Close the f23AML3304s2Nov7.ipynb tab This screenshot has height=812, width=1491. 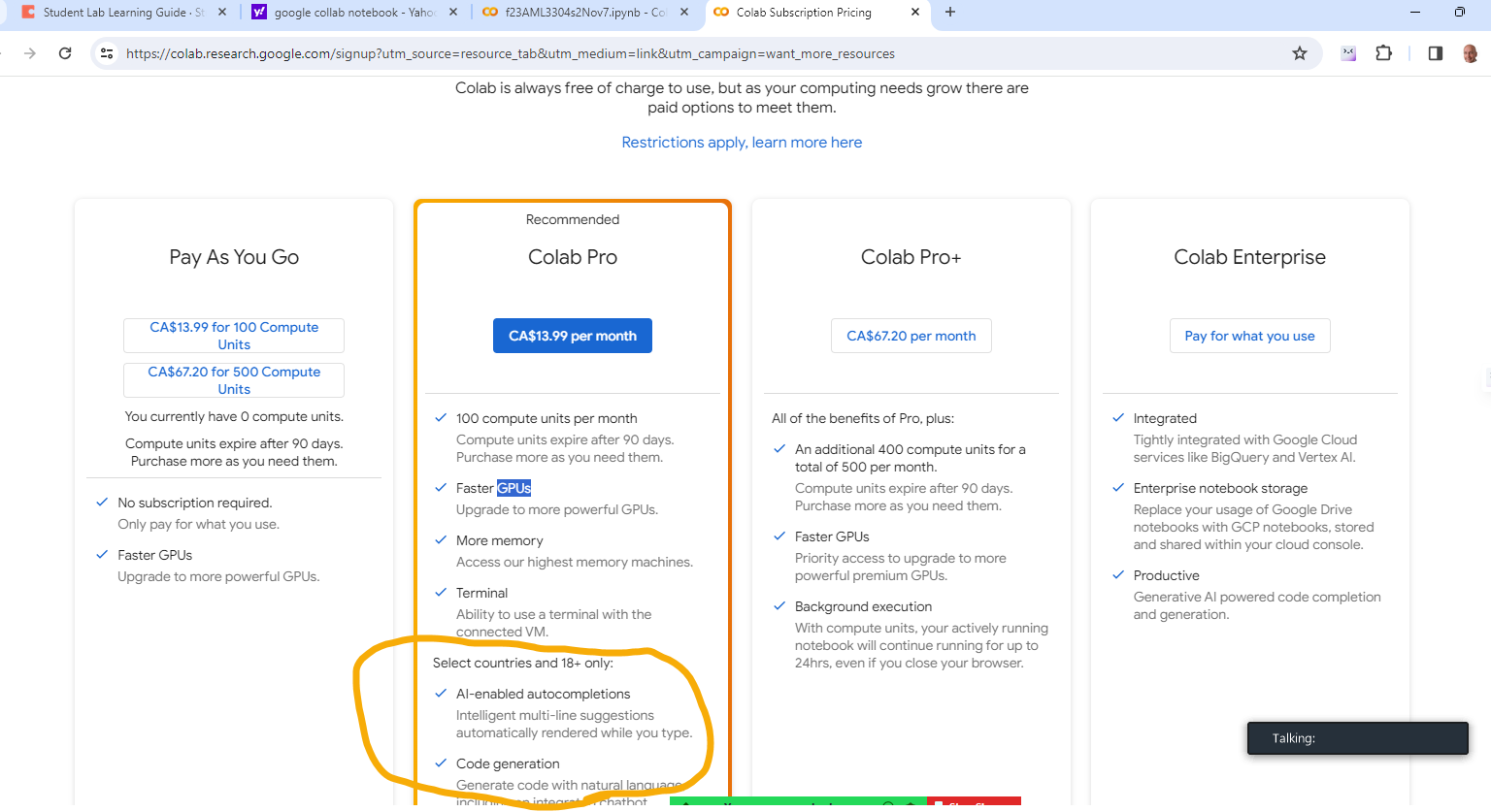tap(684, 12)
